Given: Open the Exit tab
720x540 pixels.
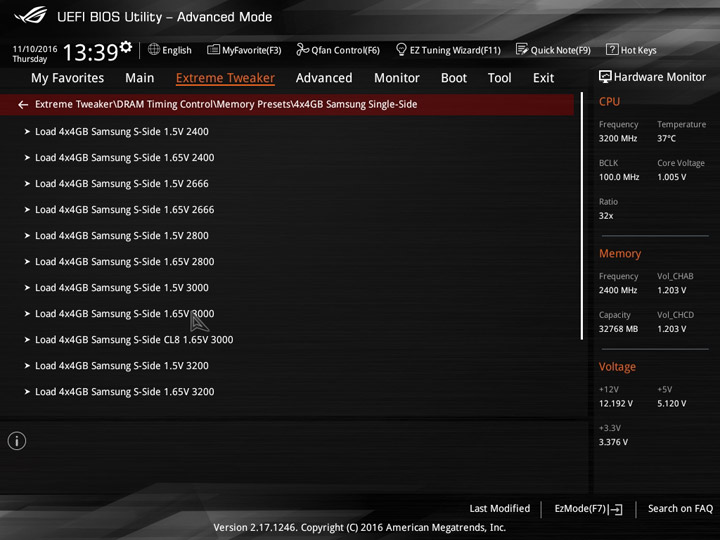Looking at the screenshot, I should tap(543, 78).
